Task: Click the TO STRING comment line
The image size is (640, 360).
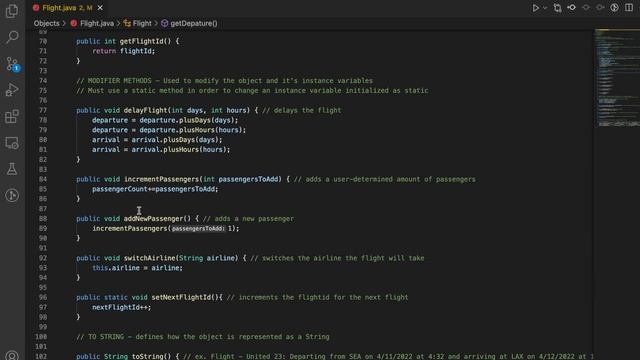Action: [x=202, y=337]
